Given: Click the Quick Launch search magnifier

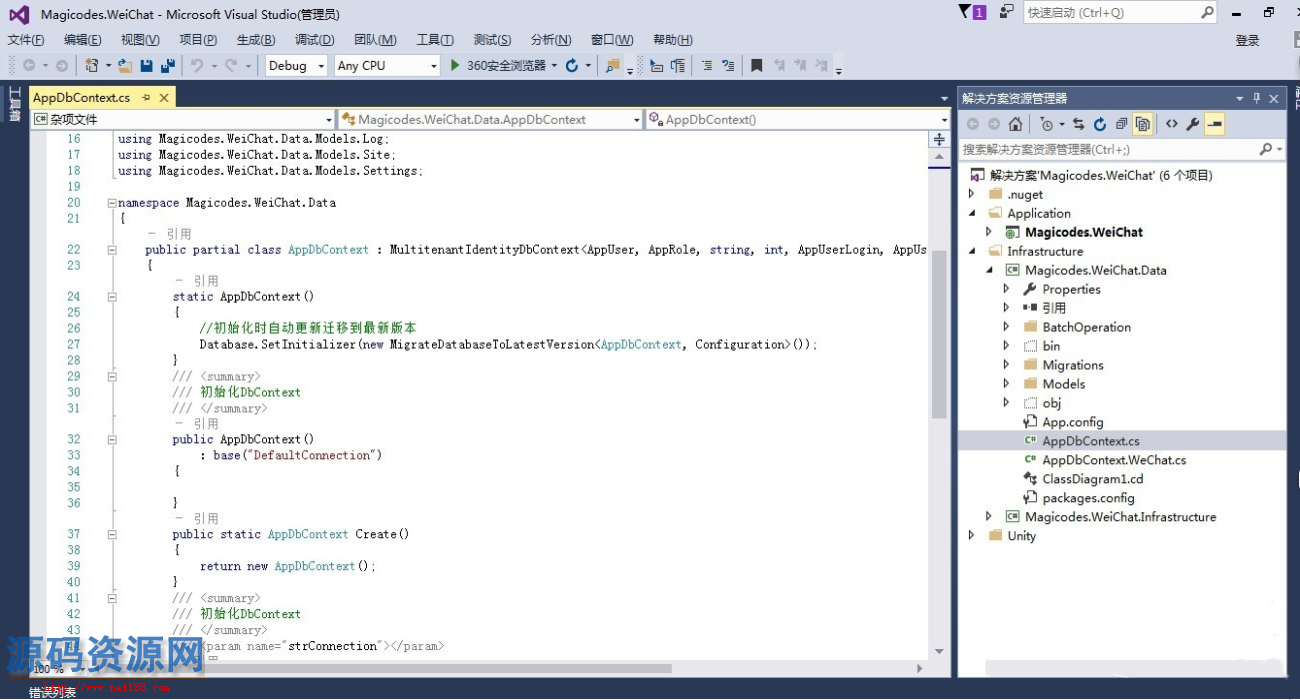Looking at the screenshot, I should pos(1207,12).
